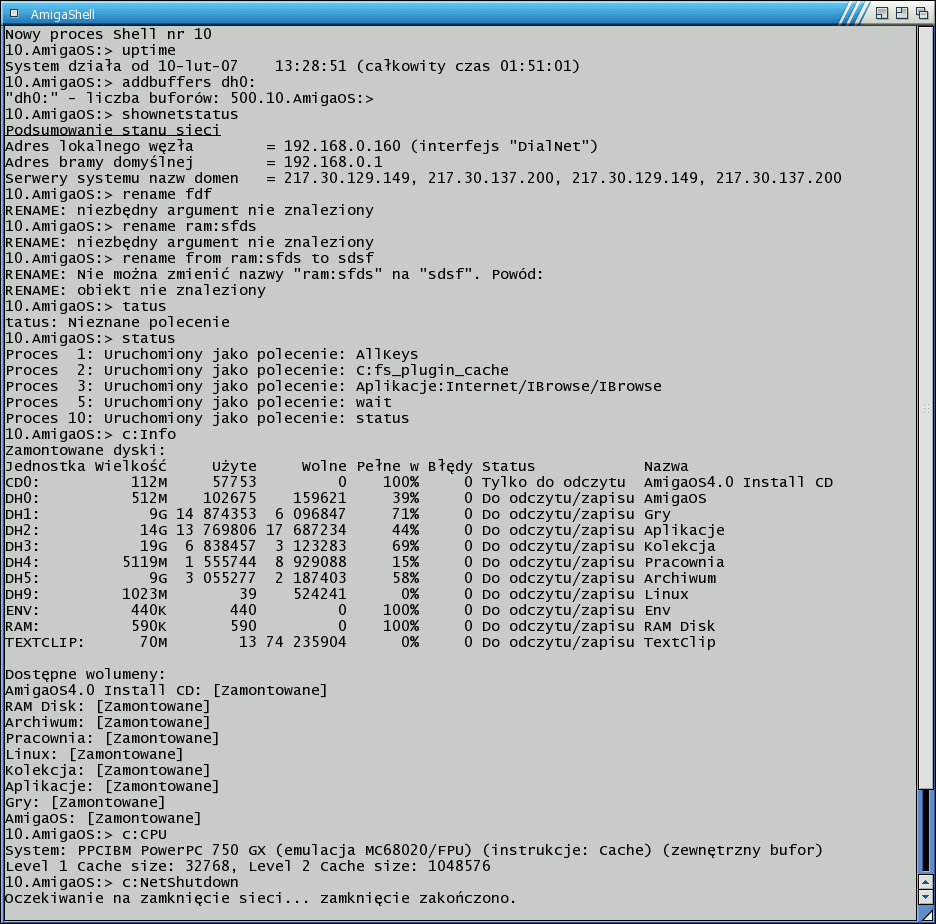Click the 'Nazwa' column header
Screen dimensions: 936x924
[666, 466]
